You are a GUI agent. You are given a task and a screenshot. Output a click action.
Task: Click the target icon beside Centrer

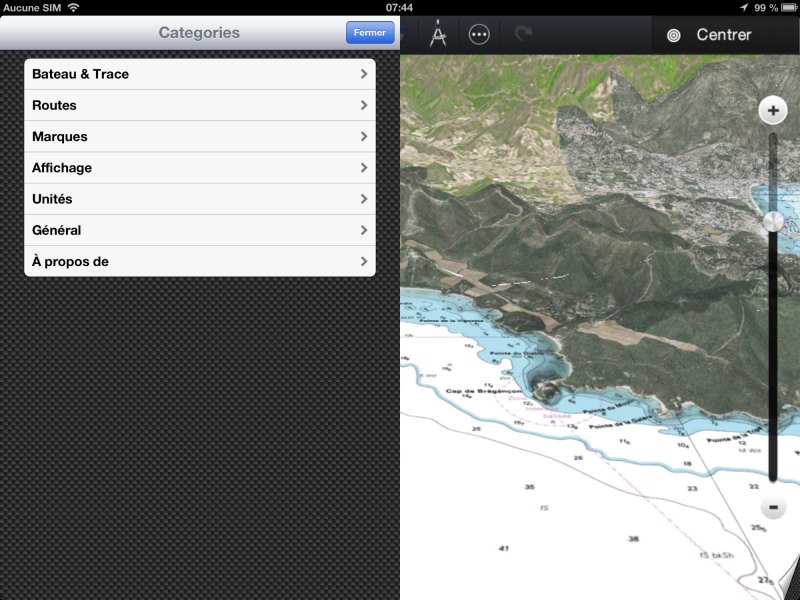point(673,35)
